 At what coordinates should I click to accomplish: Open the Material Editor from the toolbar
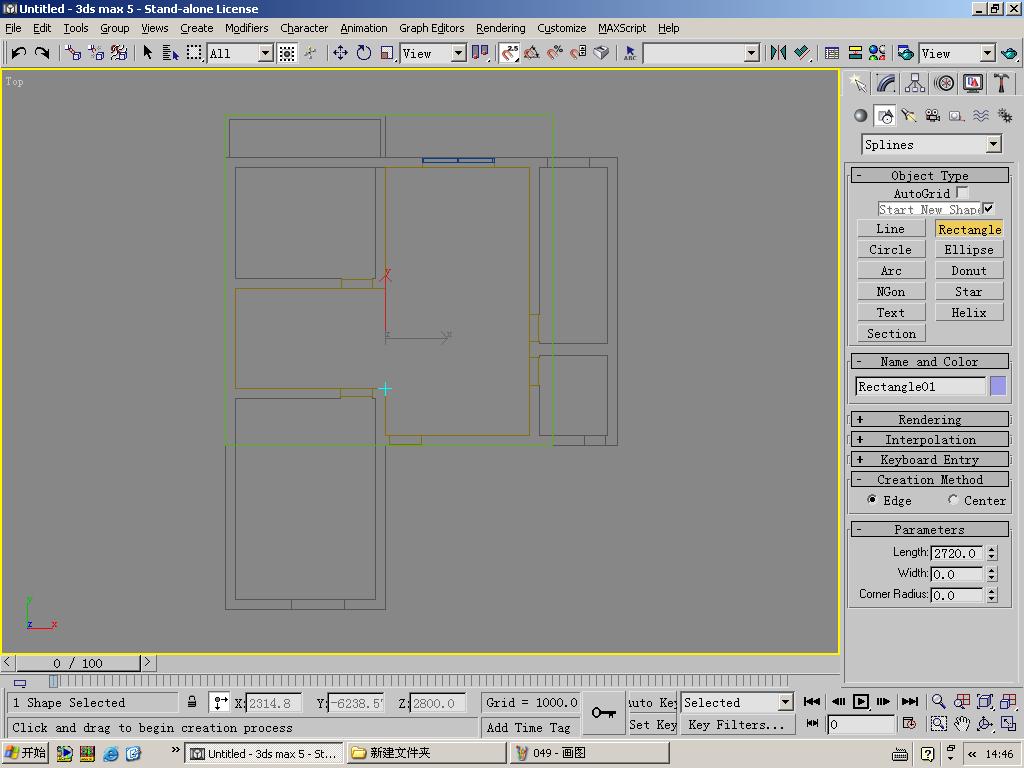click(877, 53)
